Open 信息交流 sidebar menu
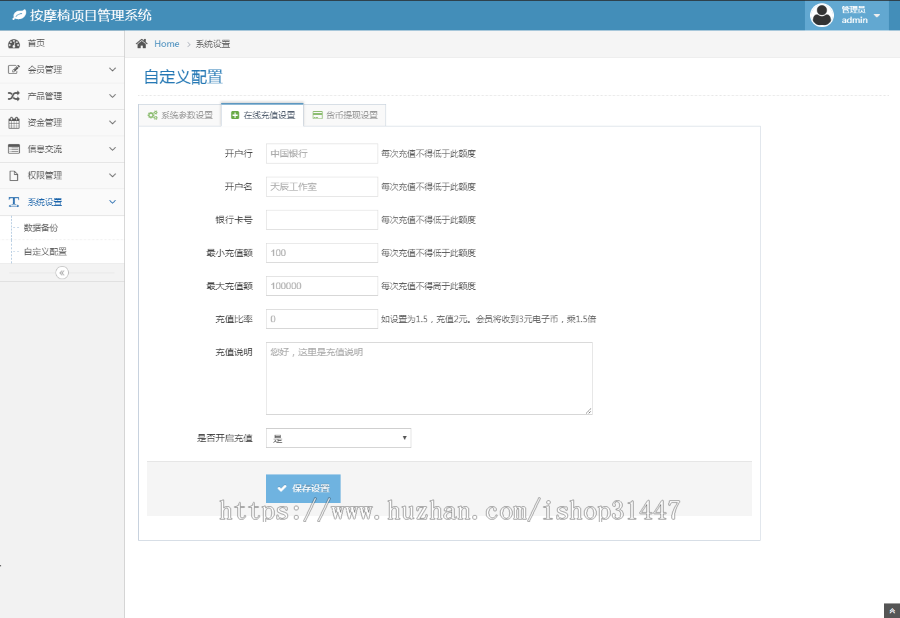 point(62,149)
